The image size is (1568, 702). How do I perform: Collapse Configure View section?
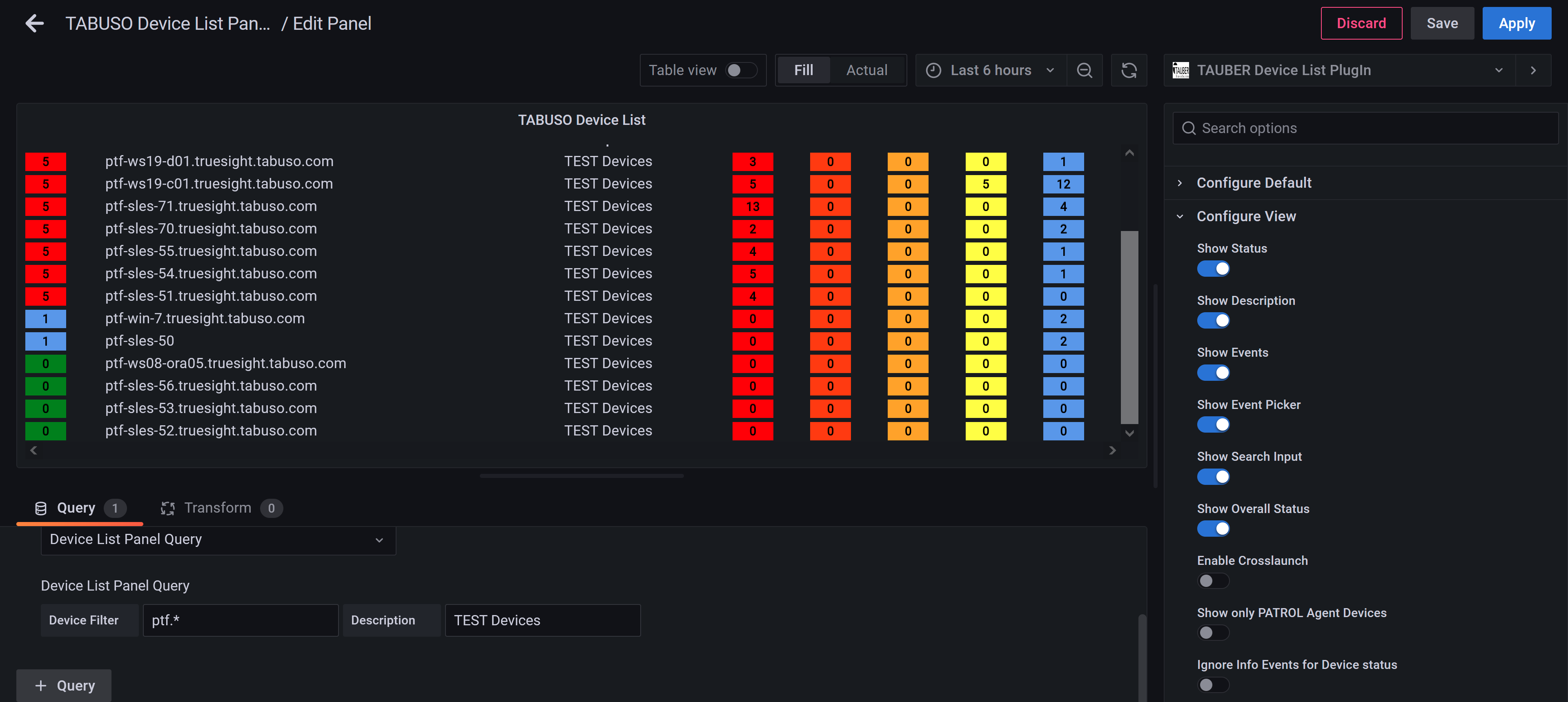1246,217
